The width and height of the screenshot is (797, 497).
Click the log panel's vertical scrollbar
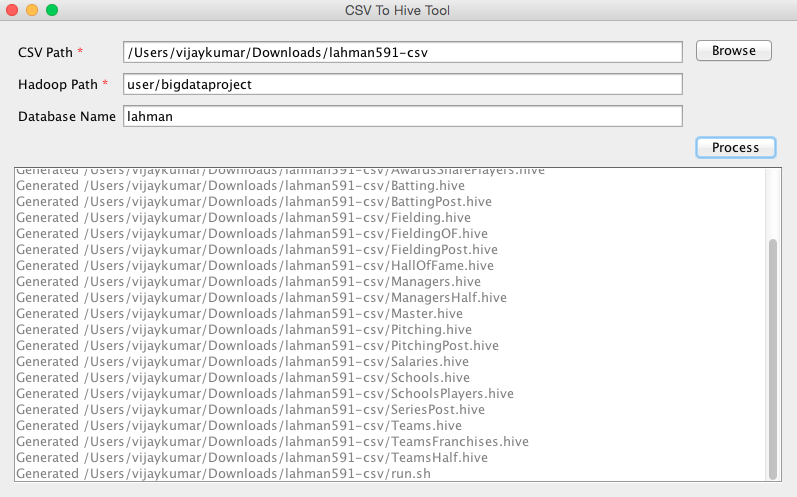(771, 358)
